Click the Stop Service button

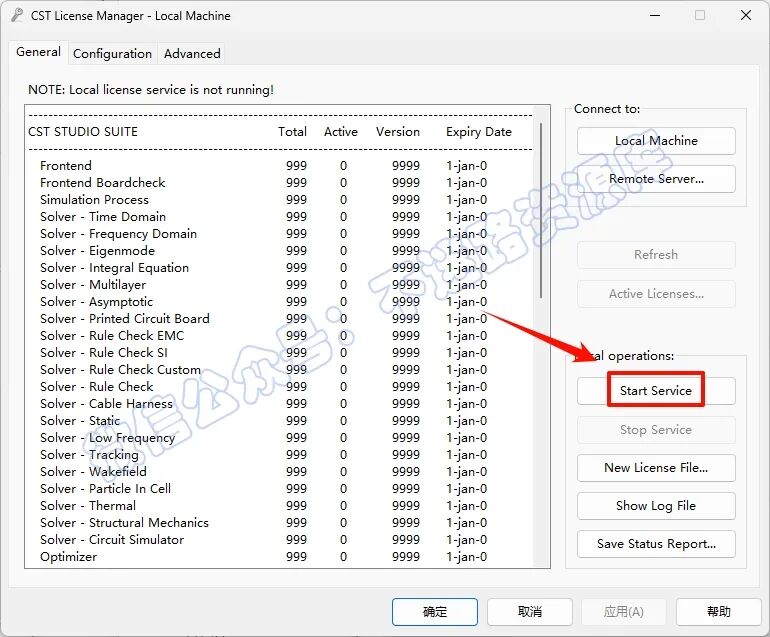click(656, 430)
